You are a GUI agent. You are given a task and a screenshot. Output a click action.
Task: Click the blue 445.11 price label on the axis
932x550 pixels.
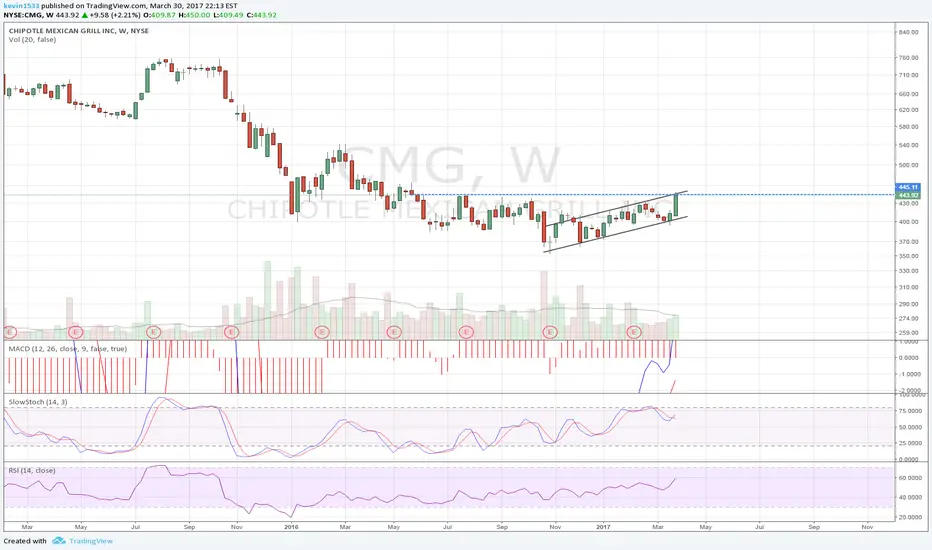908,187
